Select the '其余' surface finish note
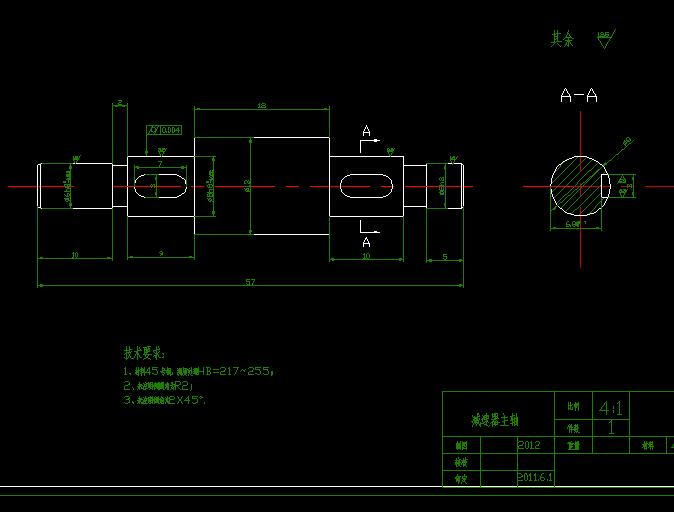Image resolution: width=674 pixels, height=512 pixels. coord(562,39)
